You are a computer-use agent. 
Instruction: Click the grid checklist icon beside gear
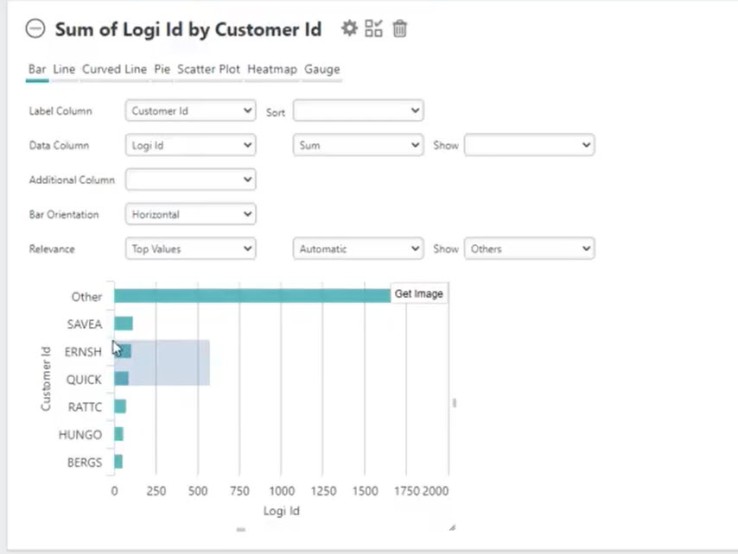374,28
